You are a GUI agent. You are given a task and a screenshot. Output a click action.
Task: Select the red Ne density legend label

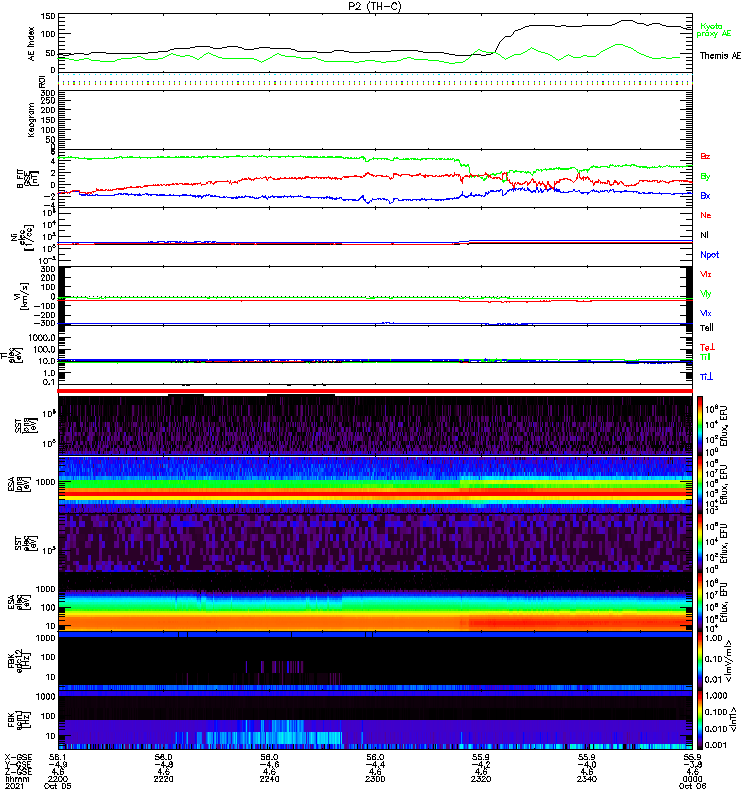tap(706, 215)
